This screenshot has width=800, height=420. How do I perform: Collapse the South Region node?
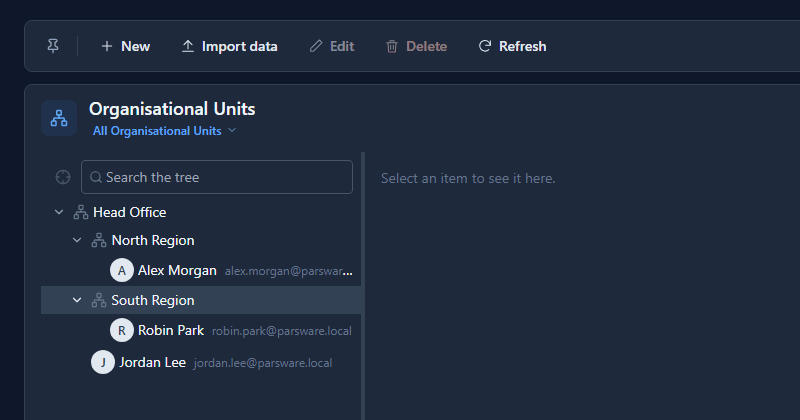click(77, 300)
